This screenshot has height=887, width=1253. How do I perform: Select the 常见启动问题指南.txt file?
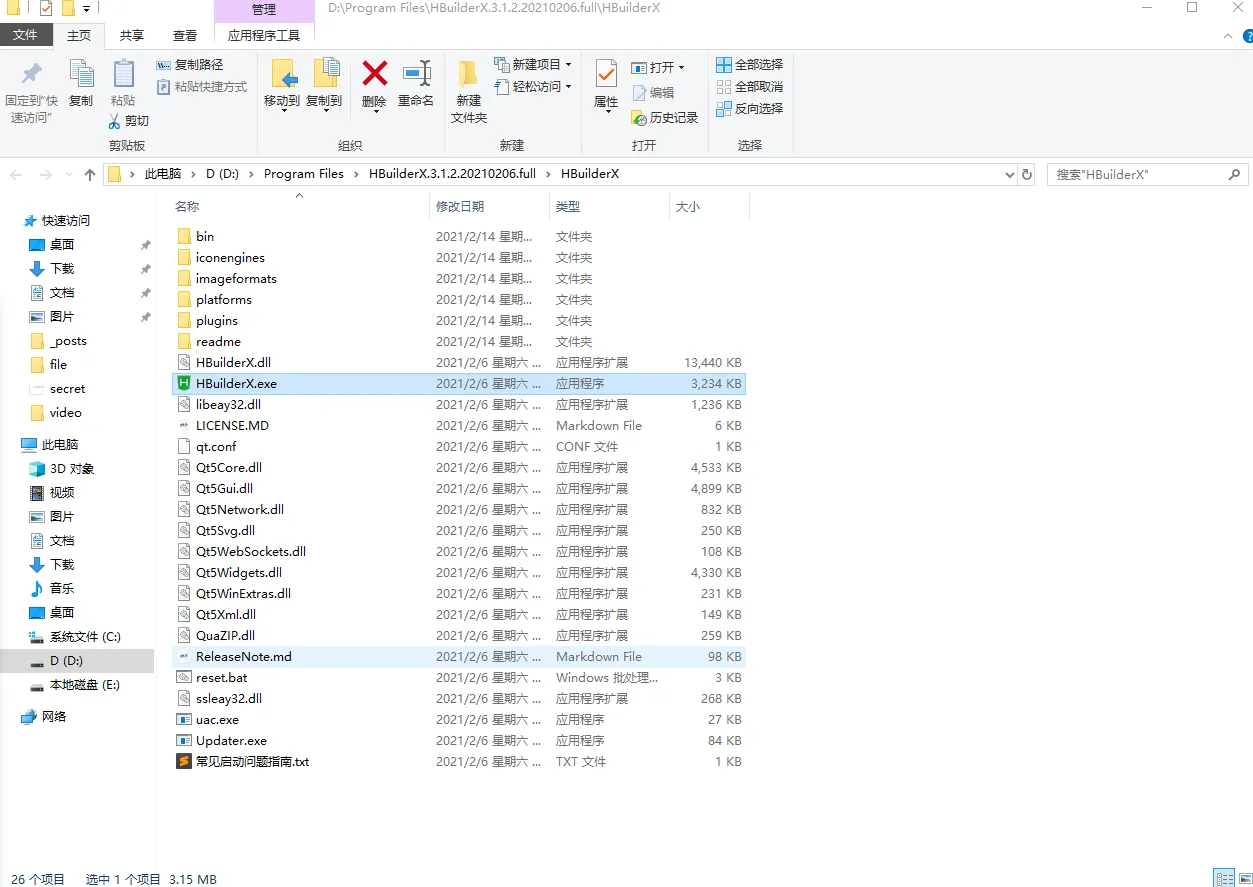click(458, 762)
